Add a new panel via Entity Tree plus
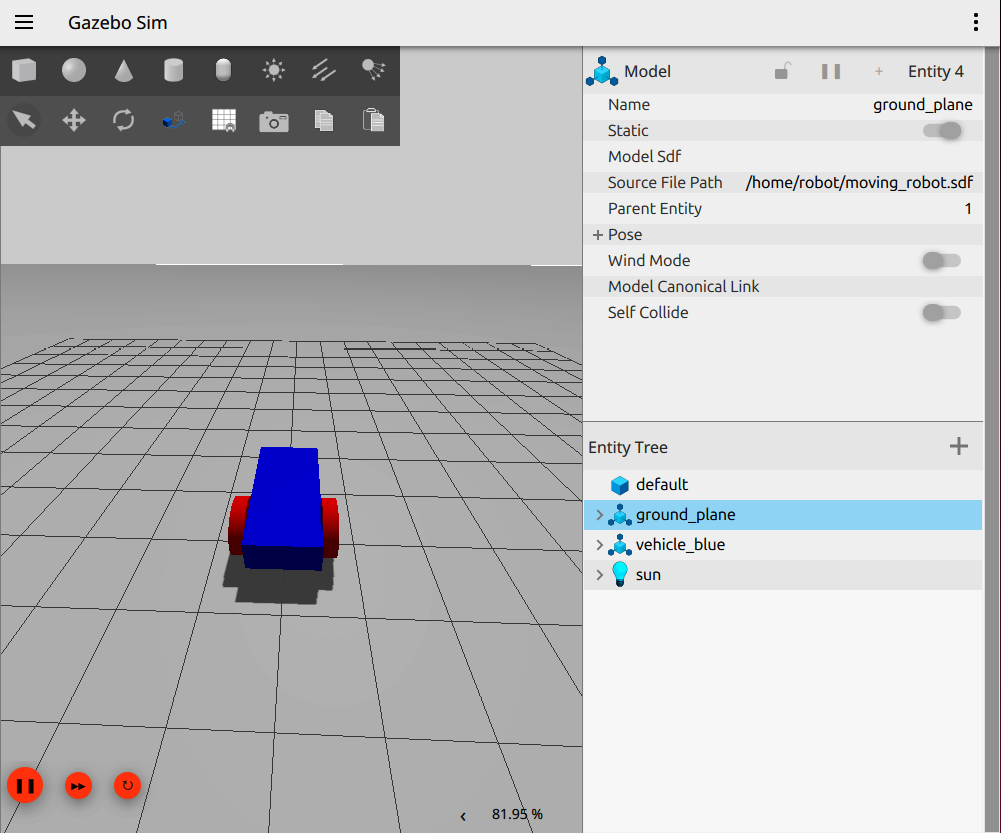The width and height of the screenshot is (1001, 833). tap(959, 446)
